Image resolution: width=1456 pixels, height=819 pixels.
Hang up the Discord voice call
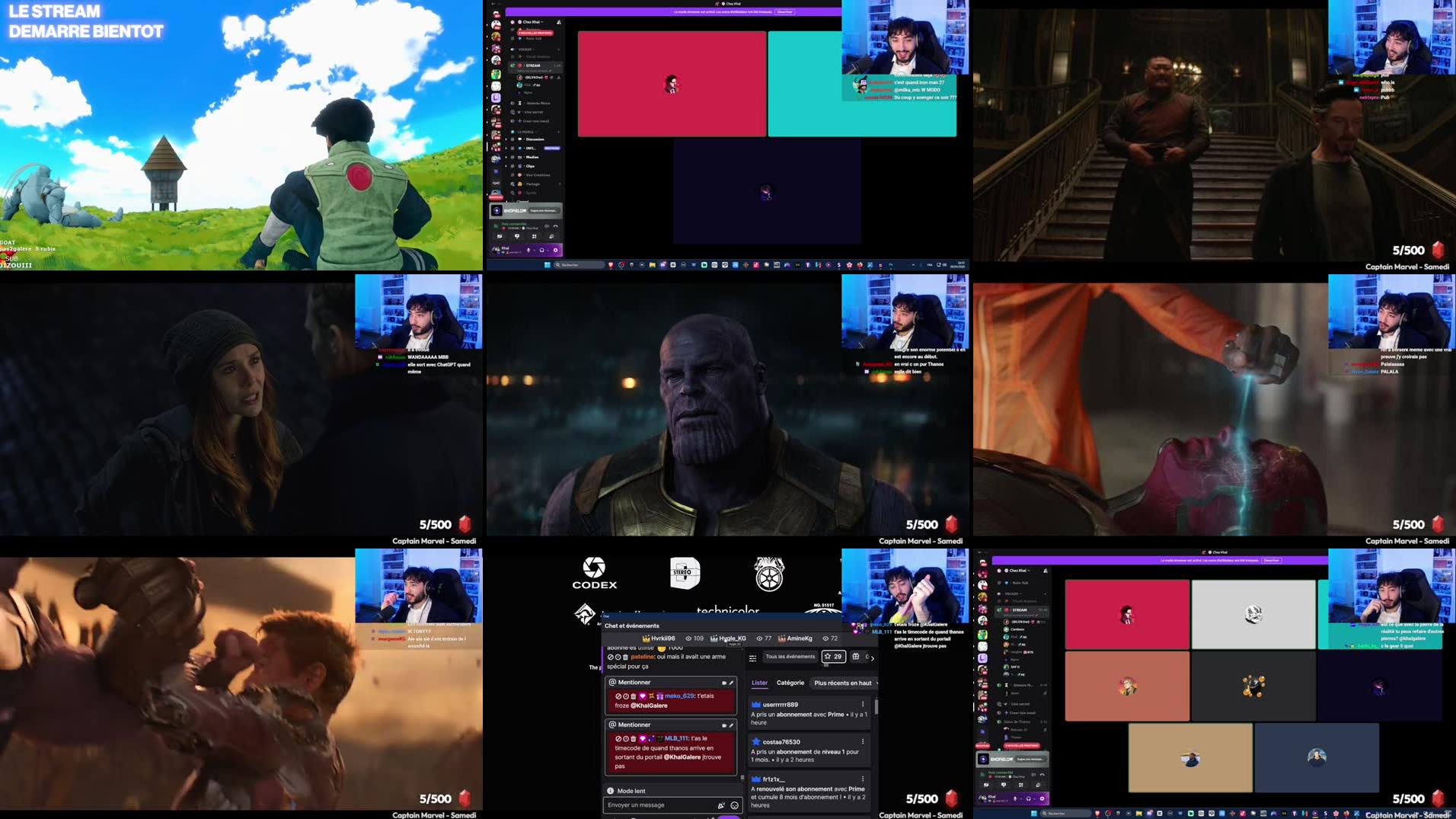coord(556,226)
